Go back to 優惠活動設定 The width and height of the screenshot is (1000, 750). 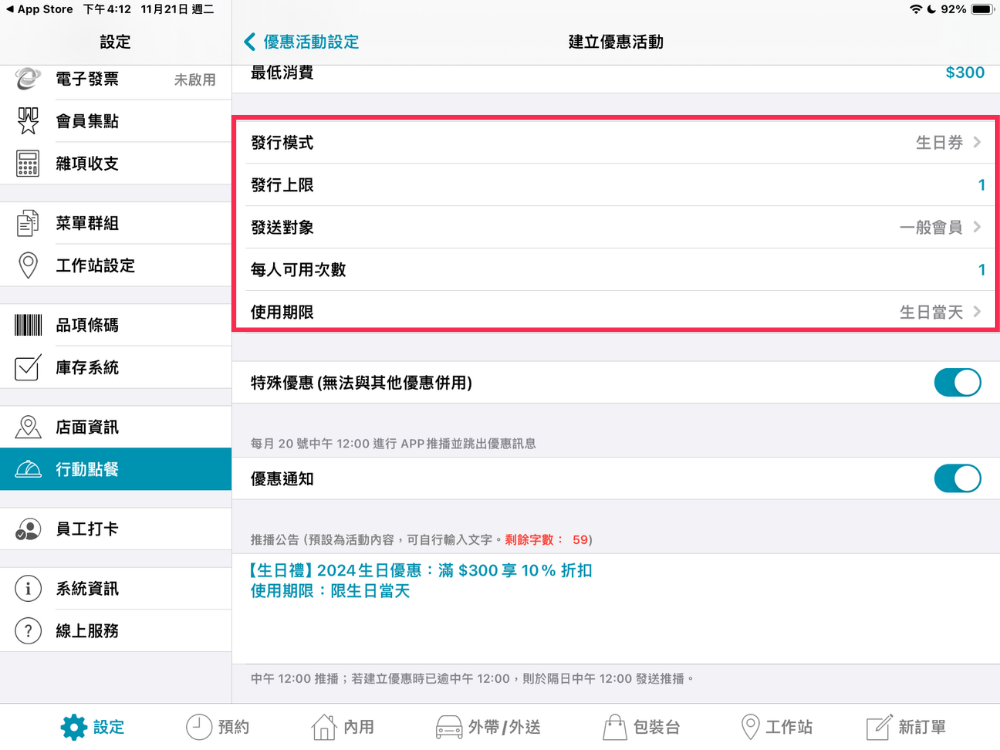(301, 42)
